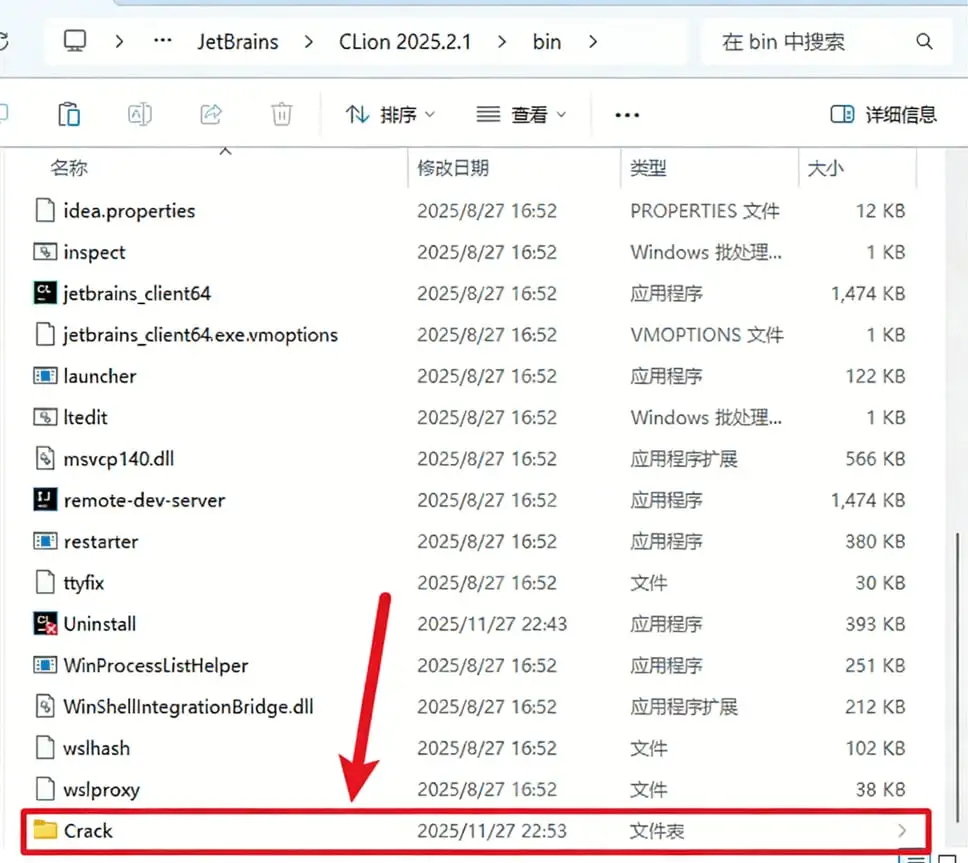Select the WinShellIntegrationBridge.dll file icon
Screen dimensions: 968x863
click(x=45, y=706)
